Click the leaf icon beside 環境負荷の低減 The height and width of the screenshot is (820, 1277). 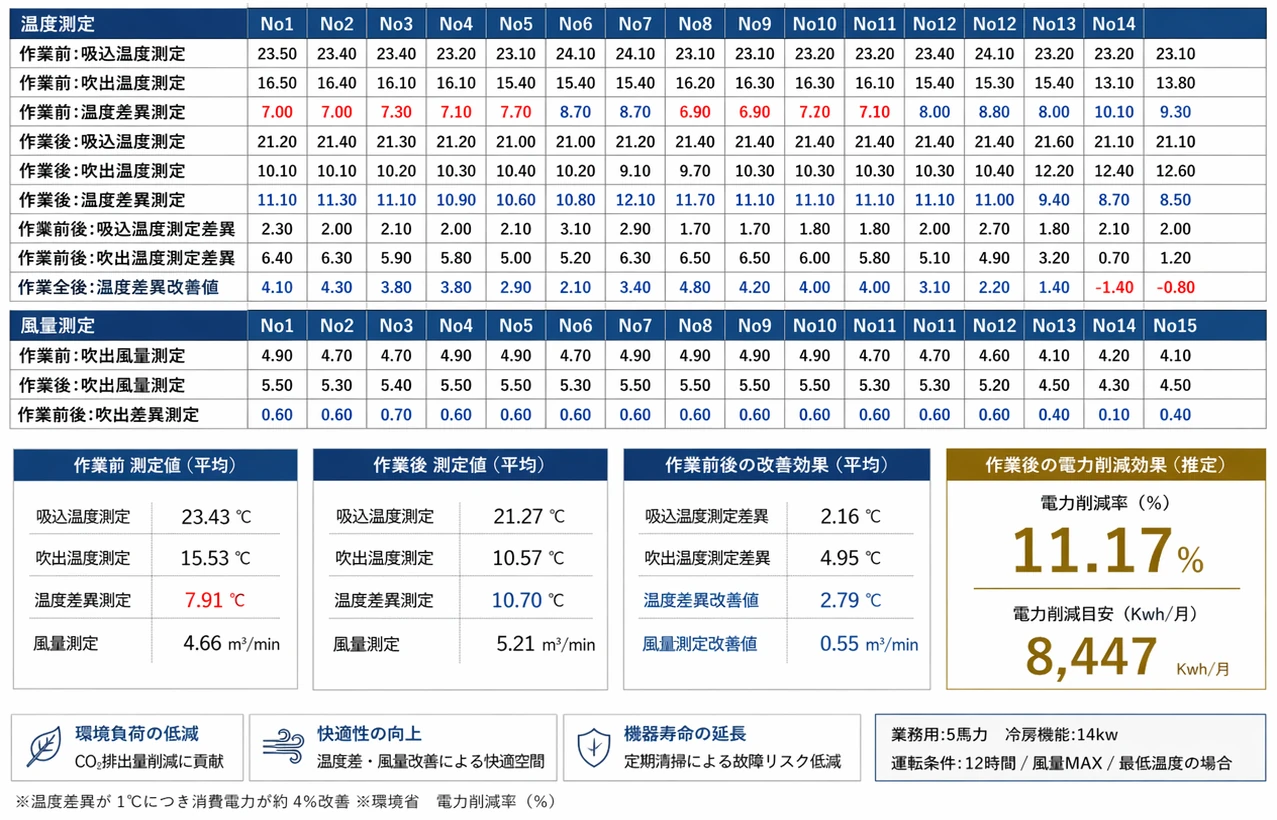(43, 748)
